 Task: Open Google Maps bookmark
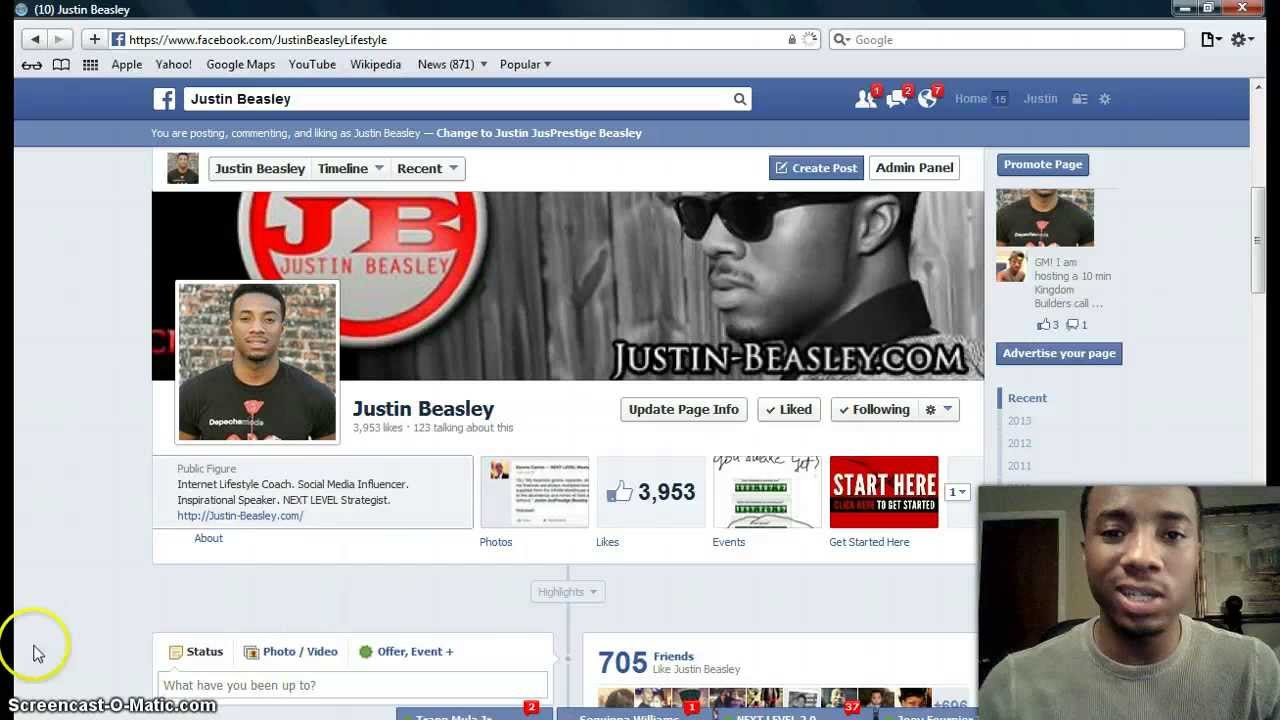click(240, 64)
